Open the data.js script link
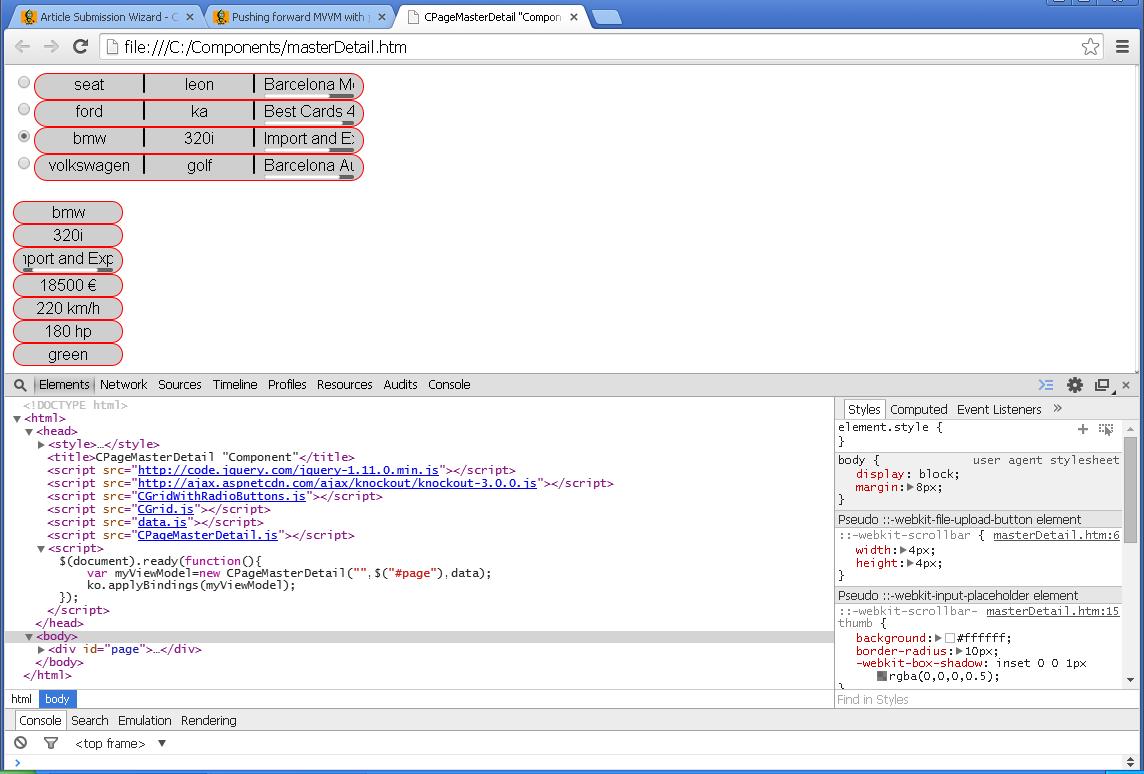Screen dimensions: 1144x774 163,522
